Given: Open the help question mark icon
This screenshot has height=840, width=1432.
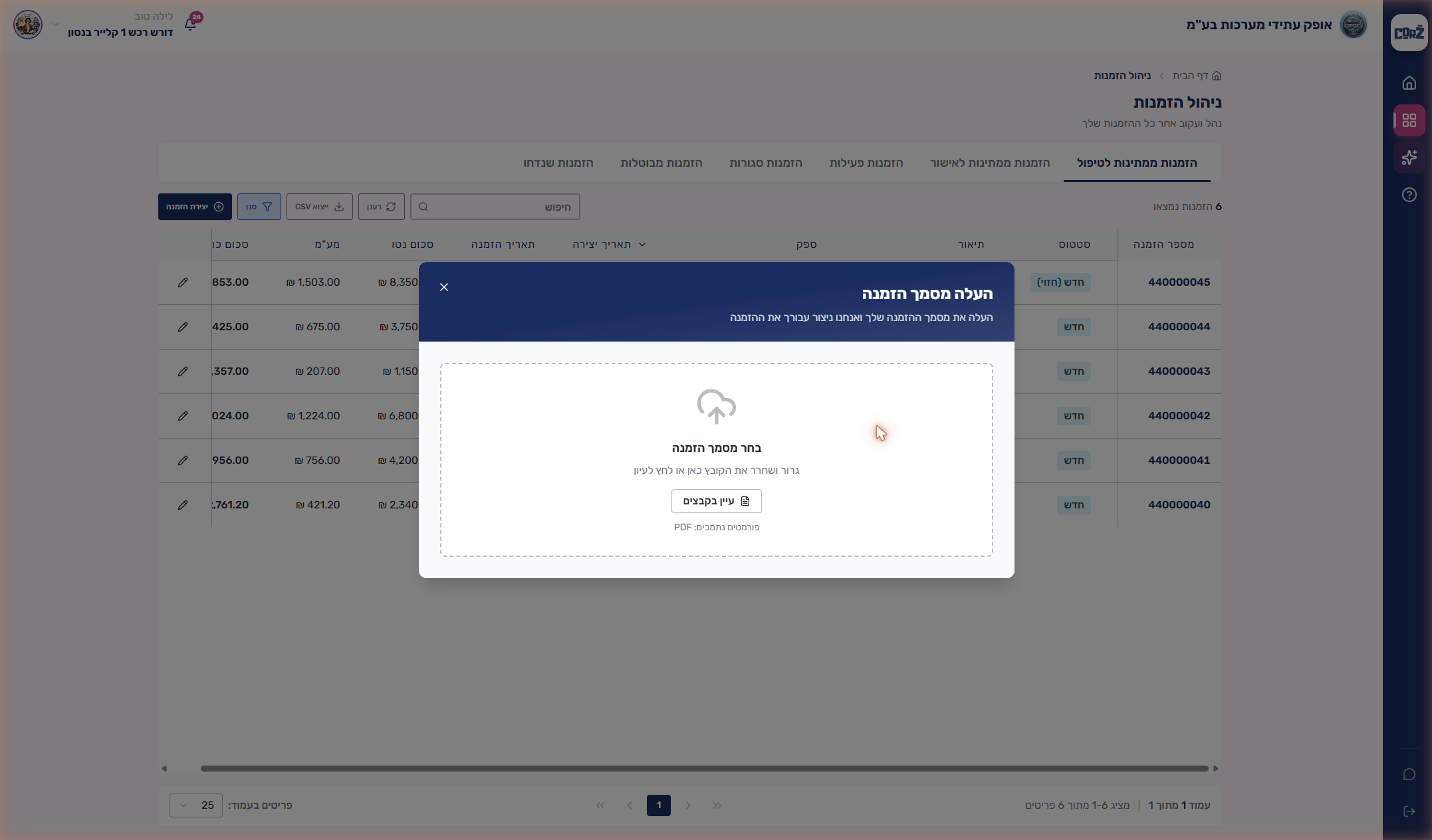Looking at the screenshot, I should [1409, 195].
